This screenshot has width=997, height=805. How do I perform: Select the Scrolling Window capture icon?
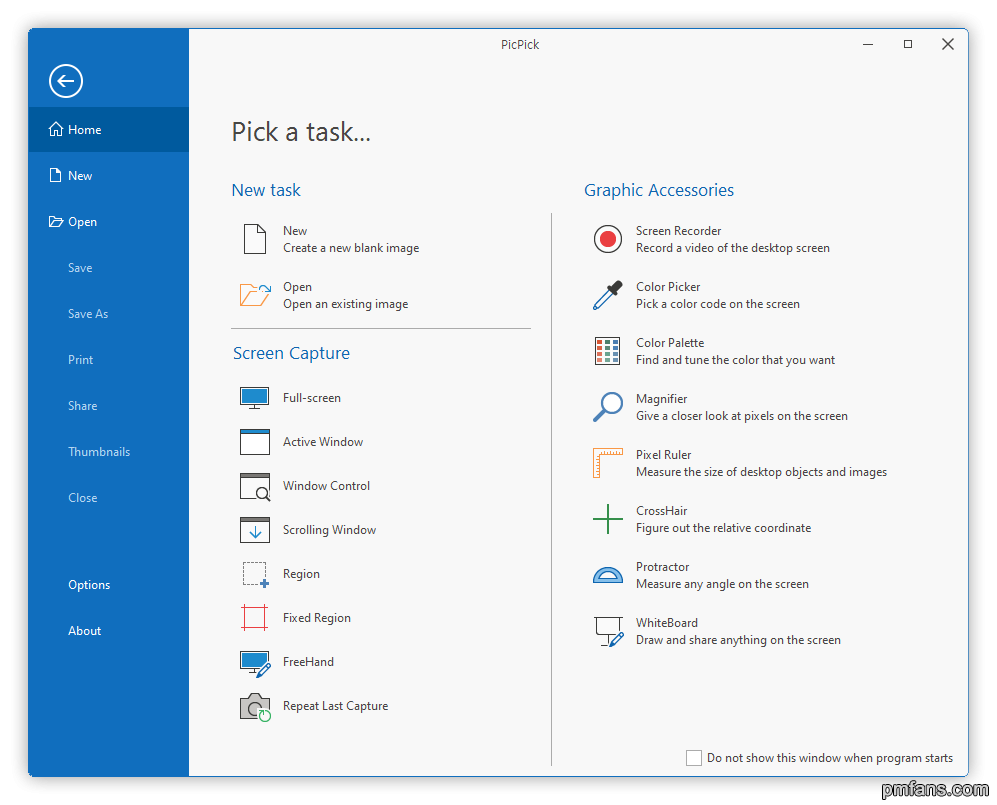tap(255, 530)
